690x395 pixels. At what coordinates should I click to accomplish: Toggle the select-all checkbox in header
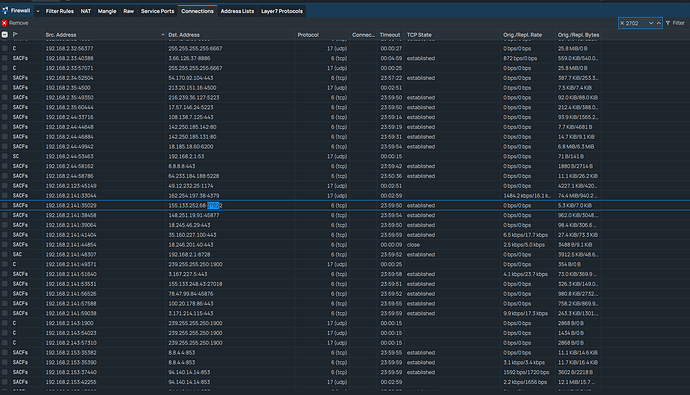tap(4, 34)
